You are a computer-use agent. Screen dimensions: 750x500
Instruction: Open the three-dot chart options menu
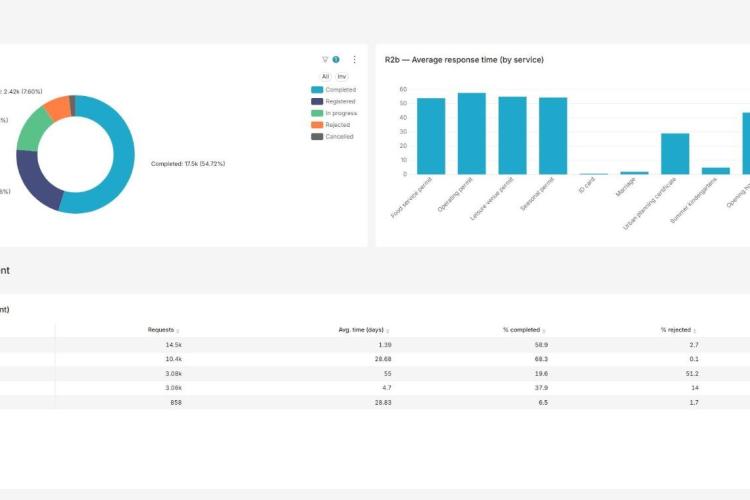click(x=354, y=60)
